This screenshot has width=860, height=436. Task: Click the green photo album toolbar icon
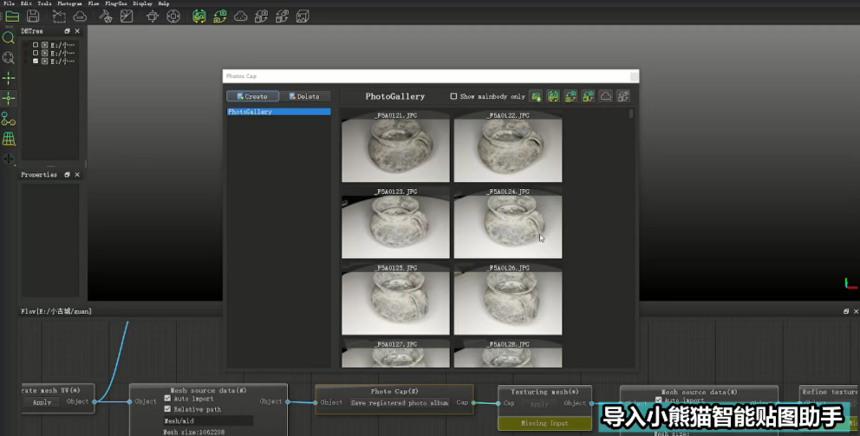point(199,16)
